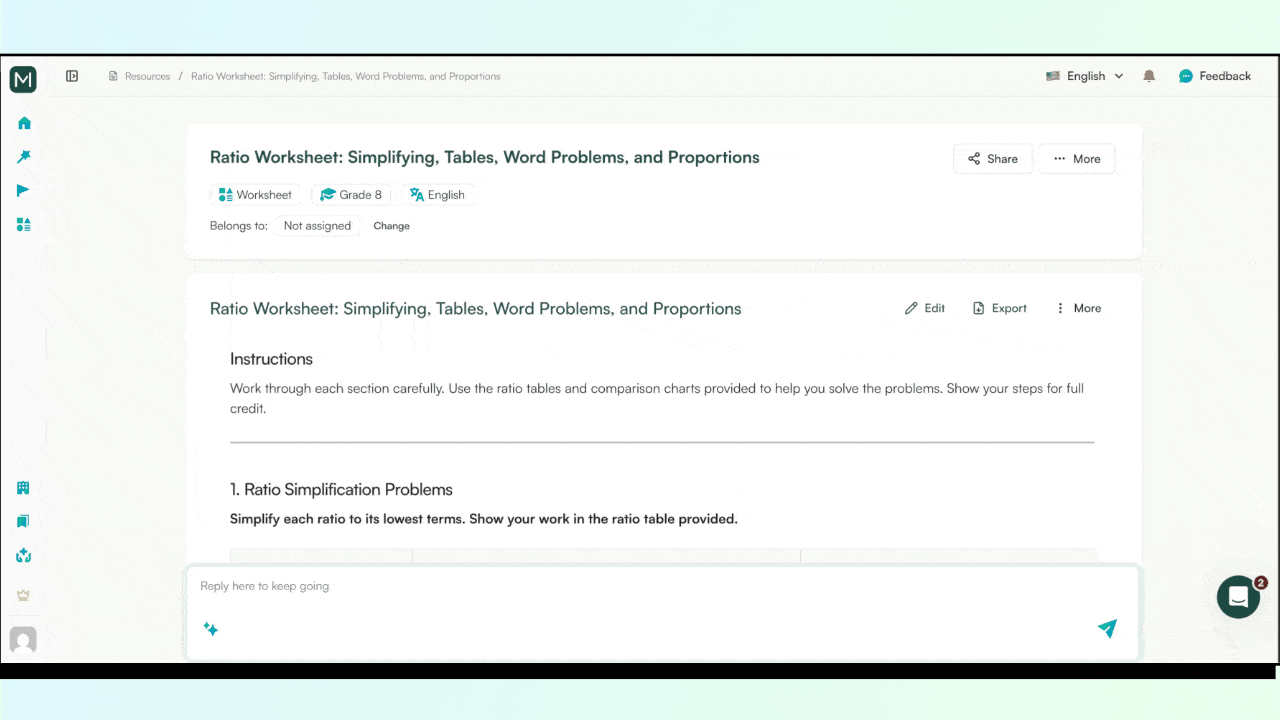Click the Share button
The image size is (1280, 720).
point(993,159)
